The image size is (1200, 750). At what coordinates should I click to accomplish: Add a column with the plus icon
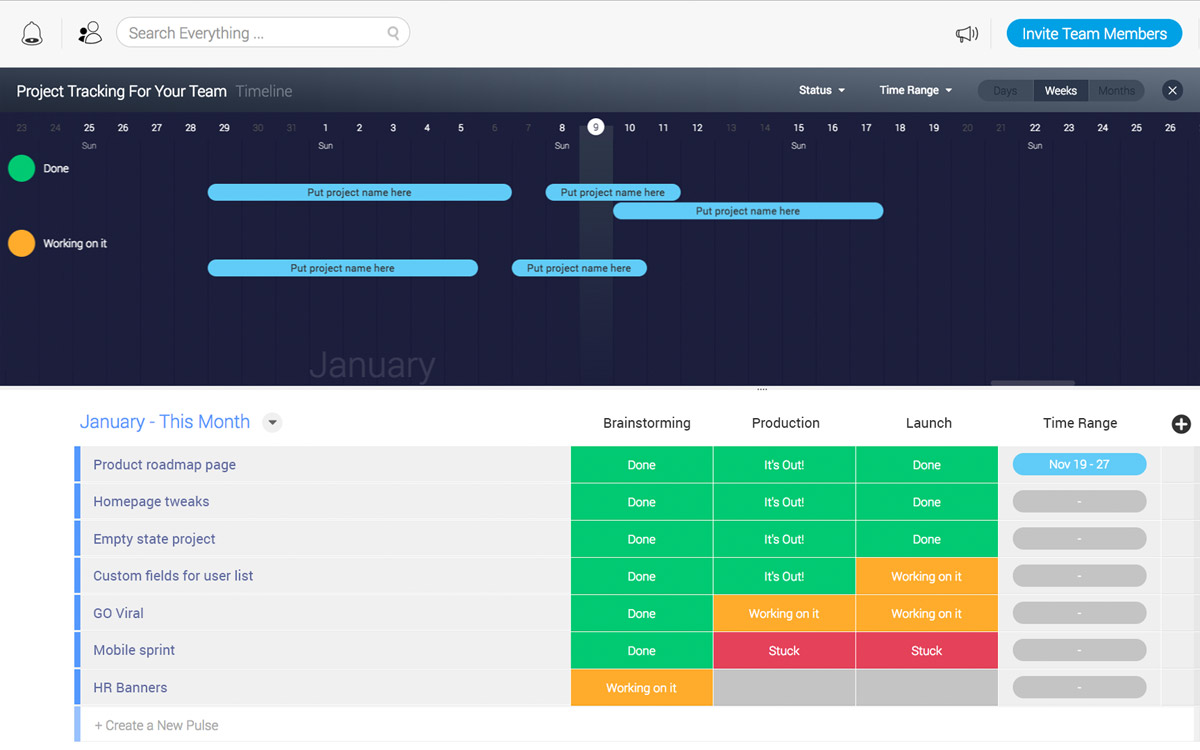[x=1181, y=424]
